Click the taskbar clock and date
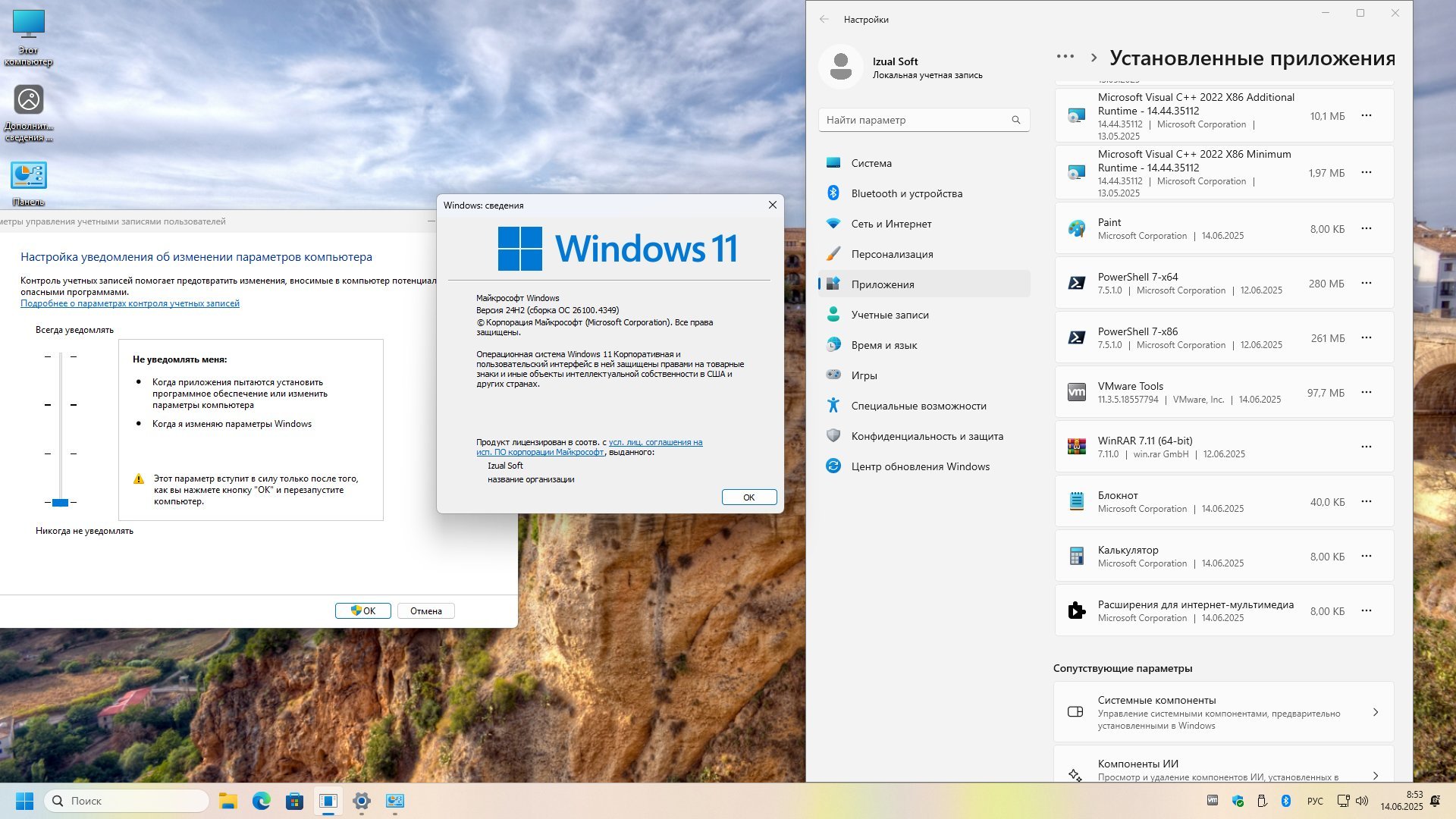Image resolution: width=1456 pixels, height=819 pixels. [1401, 801]
